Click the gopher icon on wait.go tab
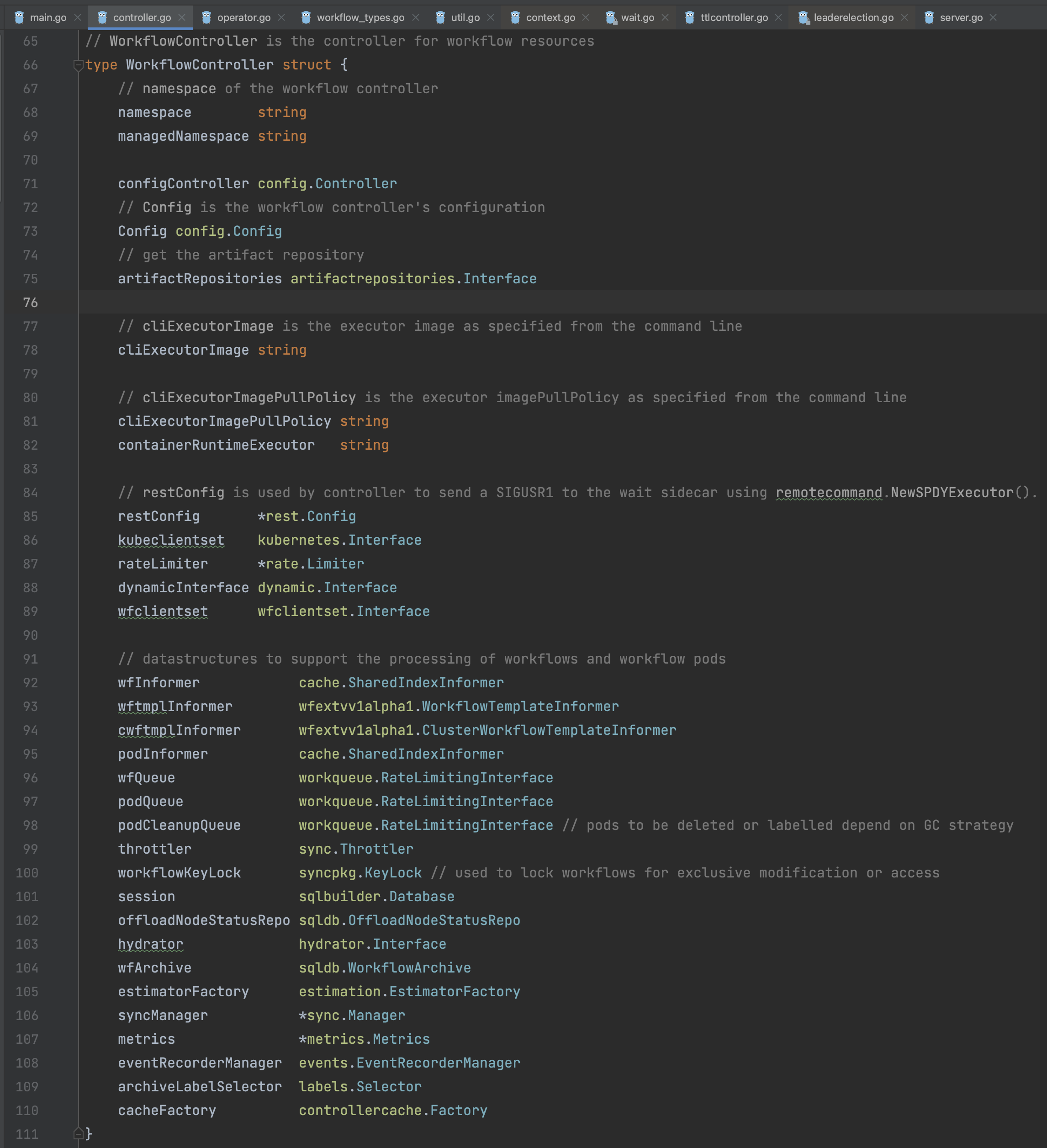This screenshot has width=1047, height=1148. [610, 18]
